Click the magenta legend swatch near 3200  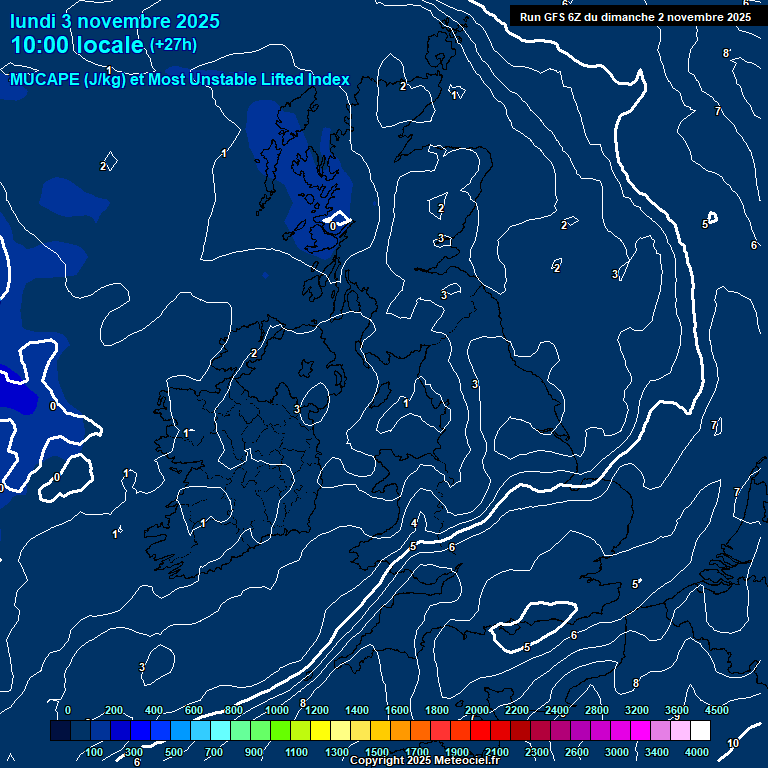(x=640, y=732)
